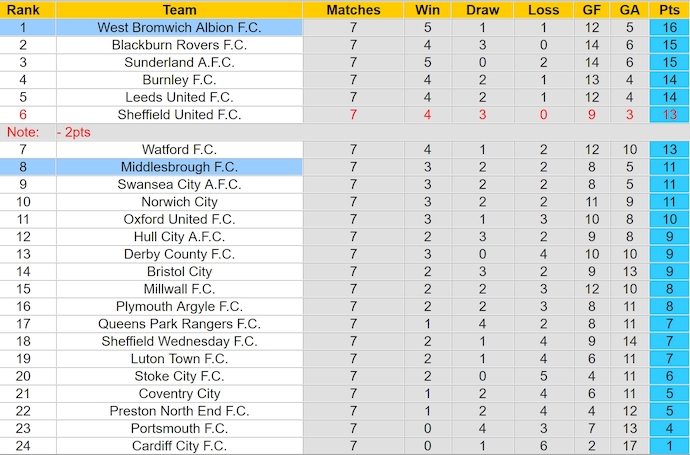This screenshot has width=690, height=455.
Task: Click the points cell showing 16
Action: pos(669,28)
